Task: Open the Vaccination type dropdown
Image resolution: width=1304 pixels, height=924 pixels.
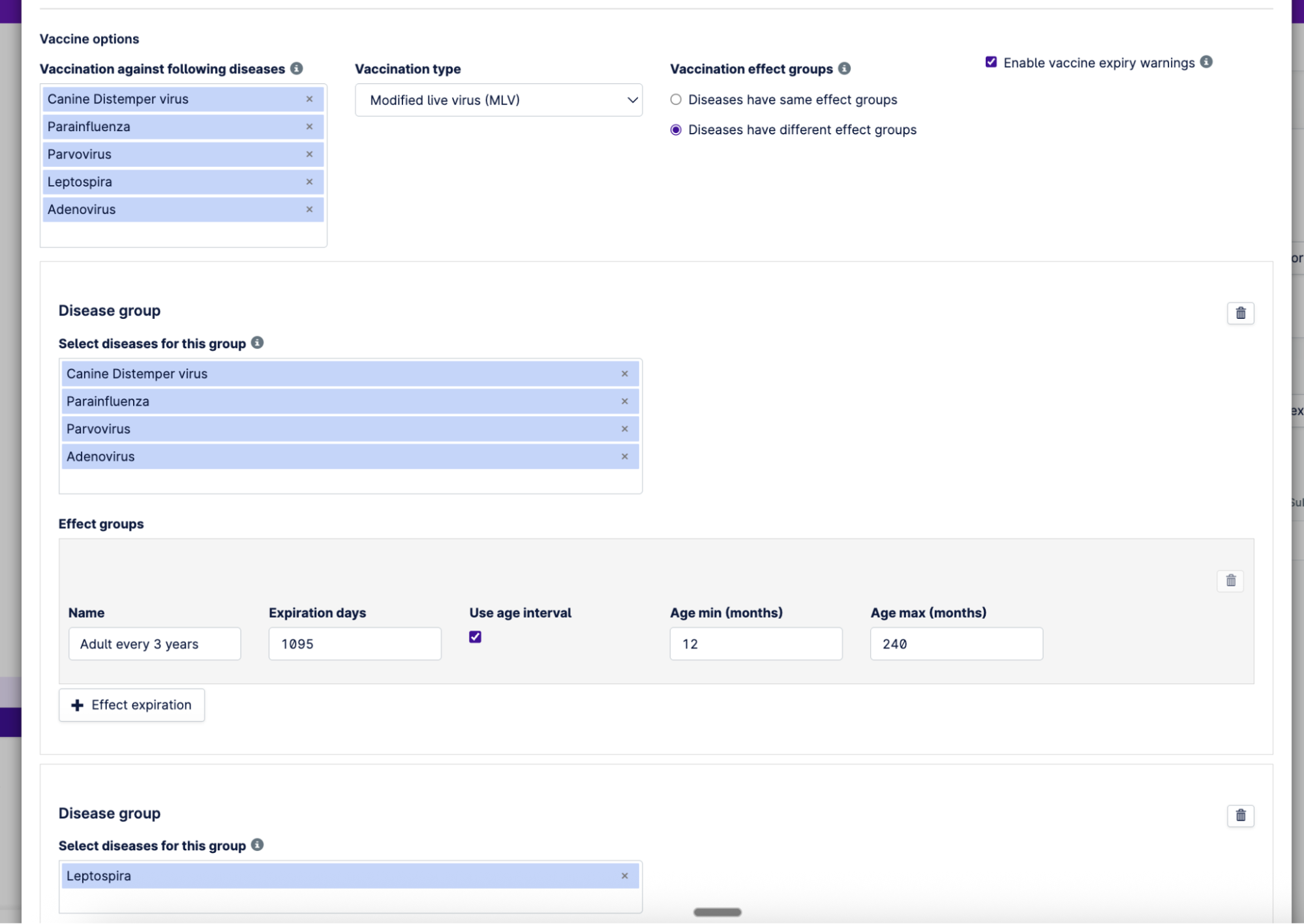Action: click(x=498, y=100)
